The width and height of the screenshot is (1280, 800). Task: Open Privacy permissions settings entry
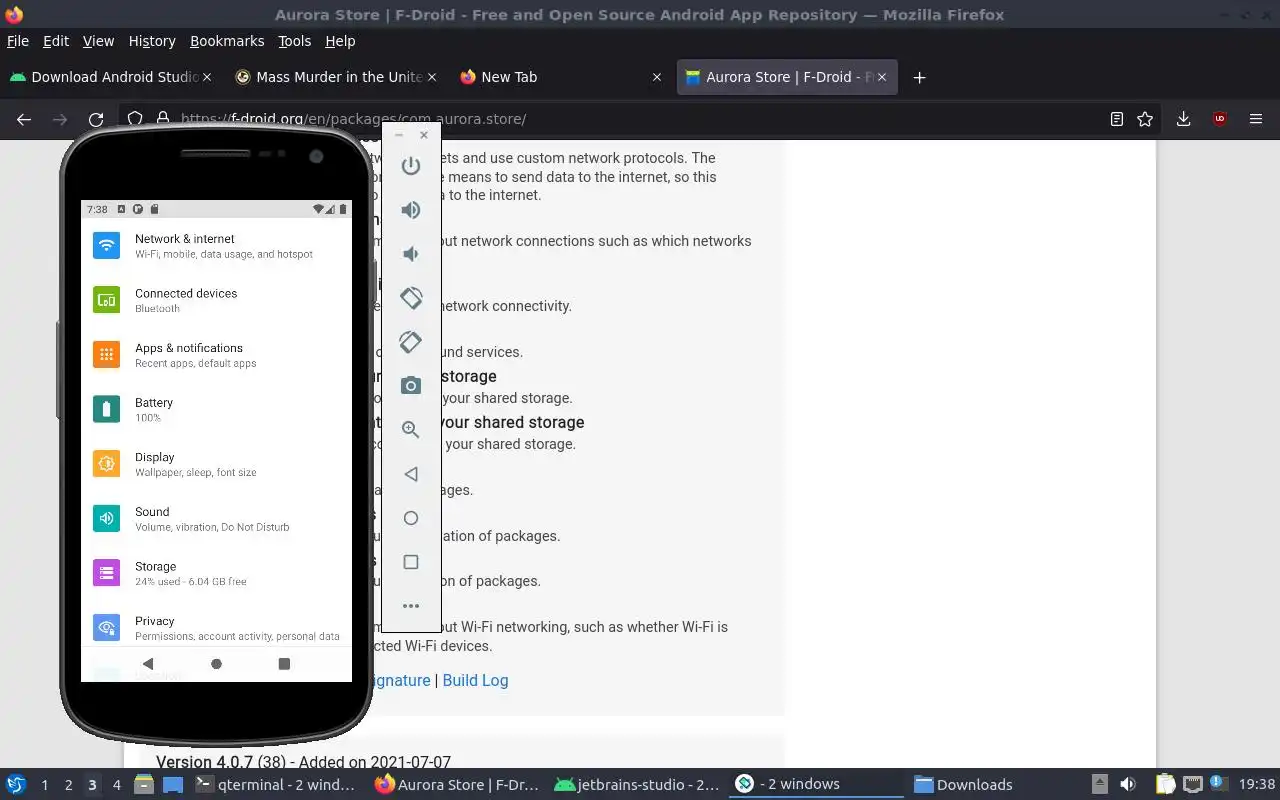coord(216,627)
